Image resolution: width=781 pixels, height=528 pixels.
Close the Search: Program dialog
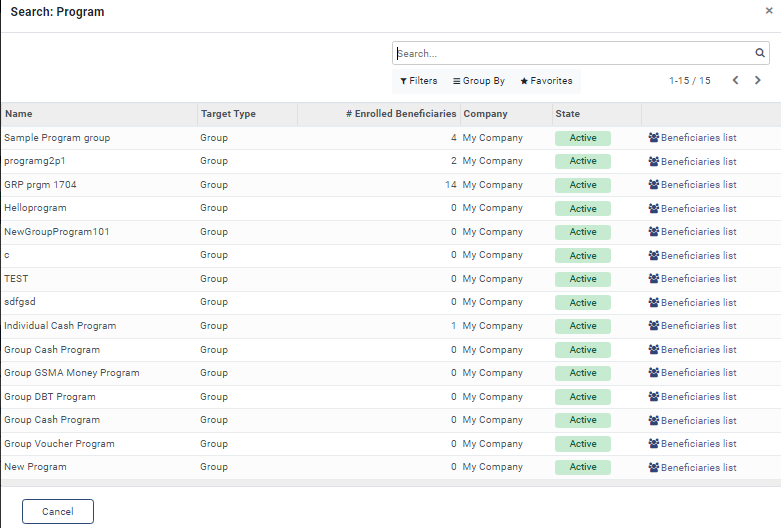click(768, 11)
